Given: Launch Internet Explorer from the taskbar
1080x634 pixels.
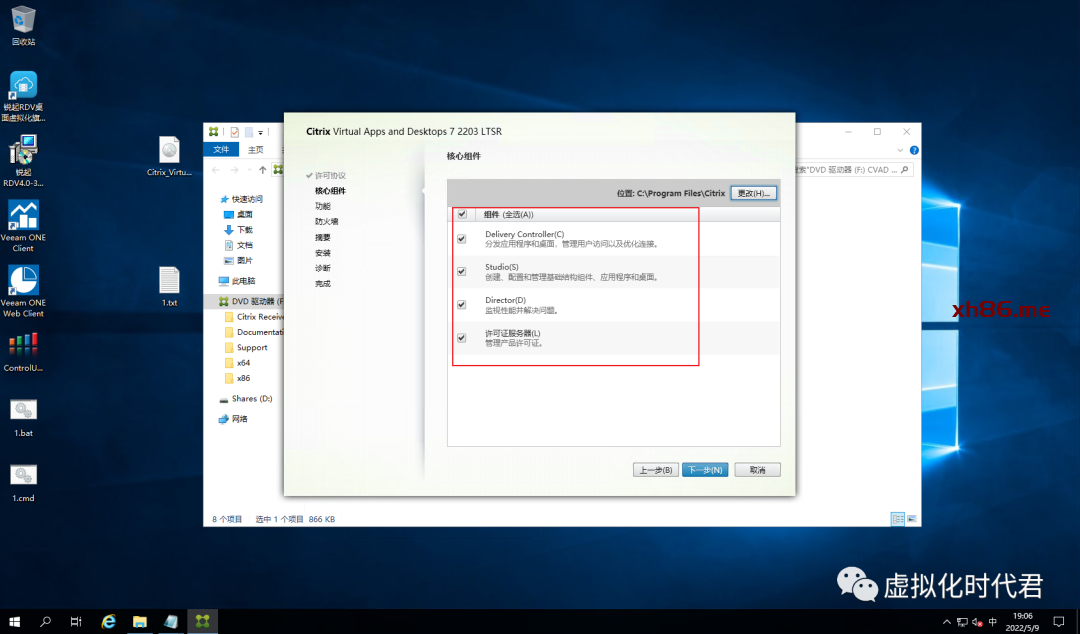Looking at the screenshot, I should click(108, 622).
